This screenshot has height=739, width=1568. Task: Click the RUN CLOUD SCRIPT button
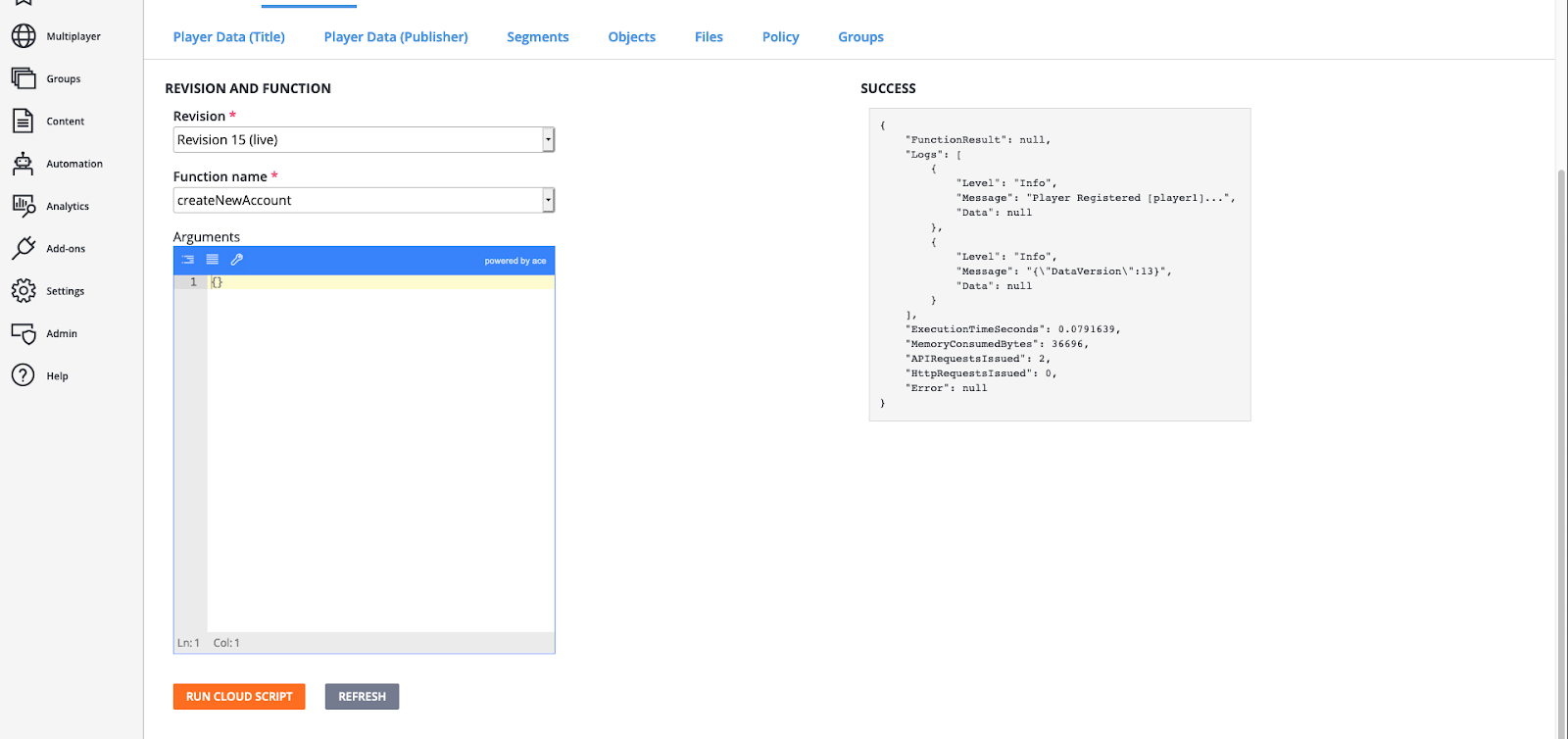239,697
